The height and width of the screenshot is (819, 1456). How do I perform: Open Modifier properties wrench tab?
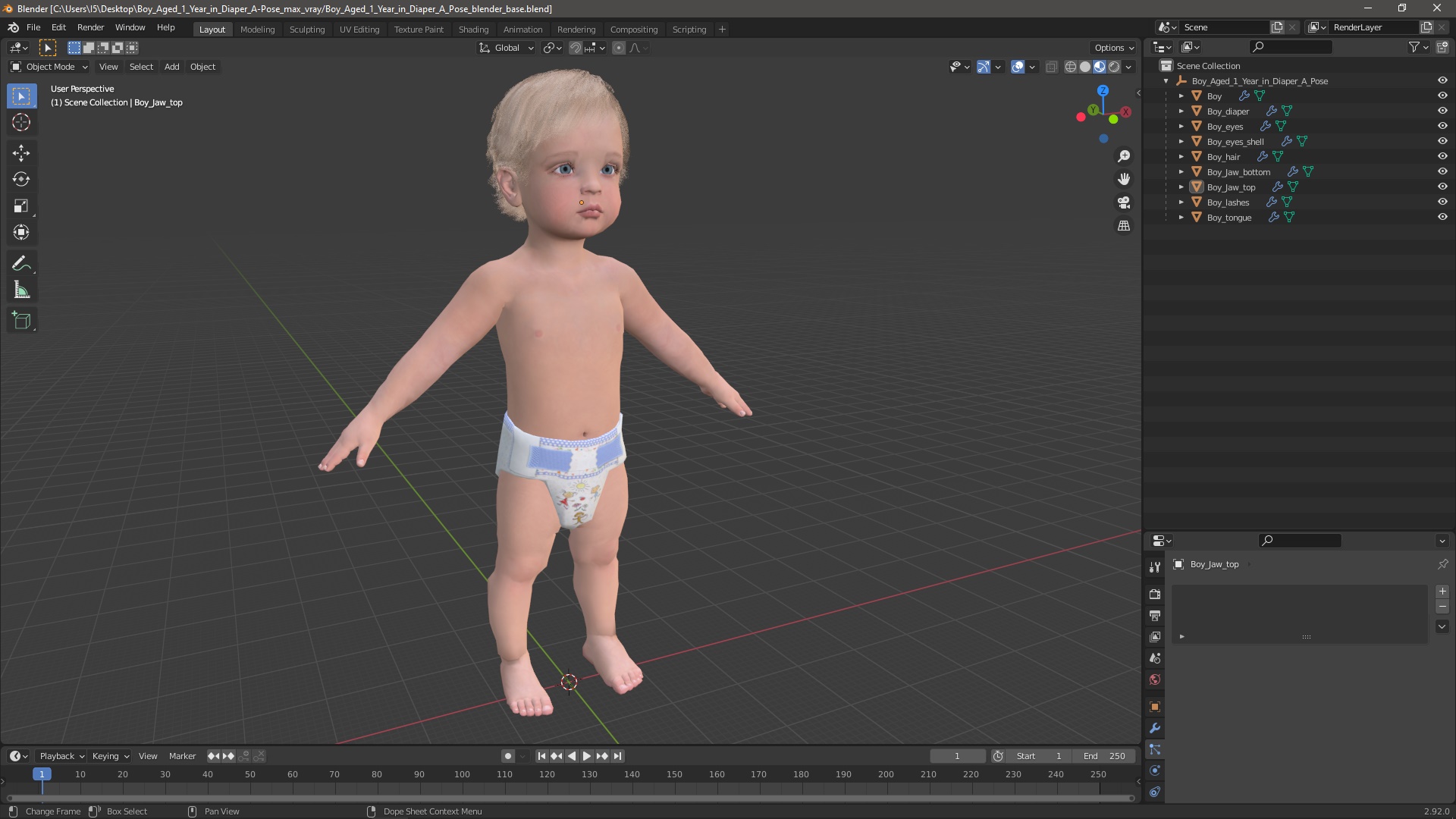[1155, 728]
